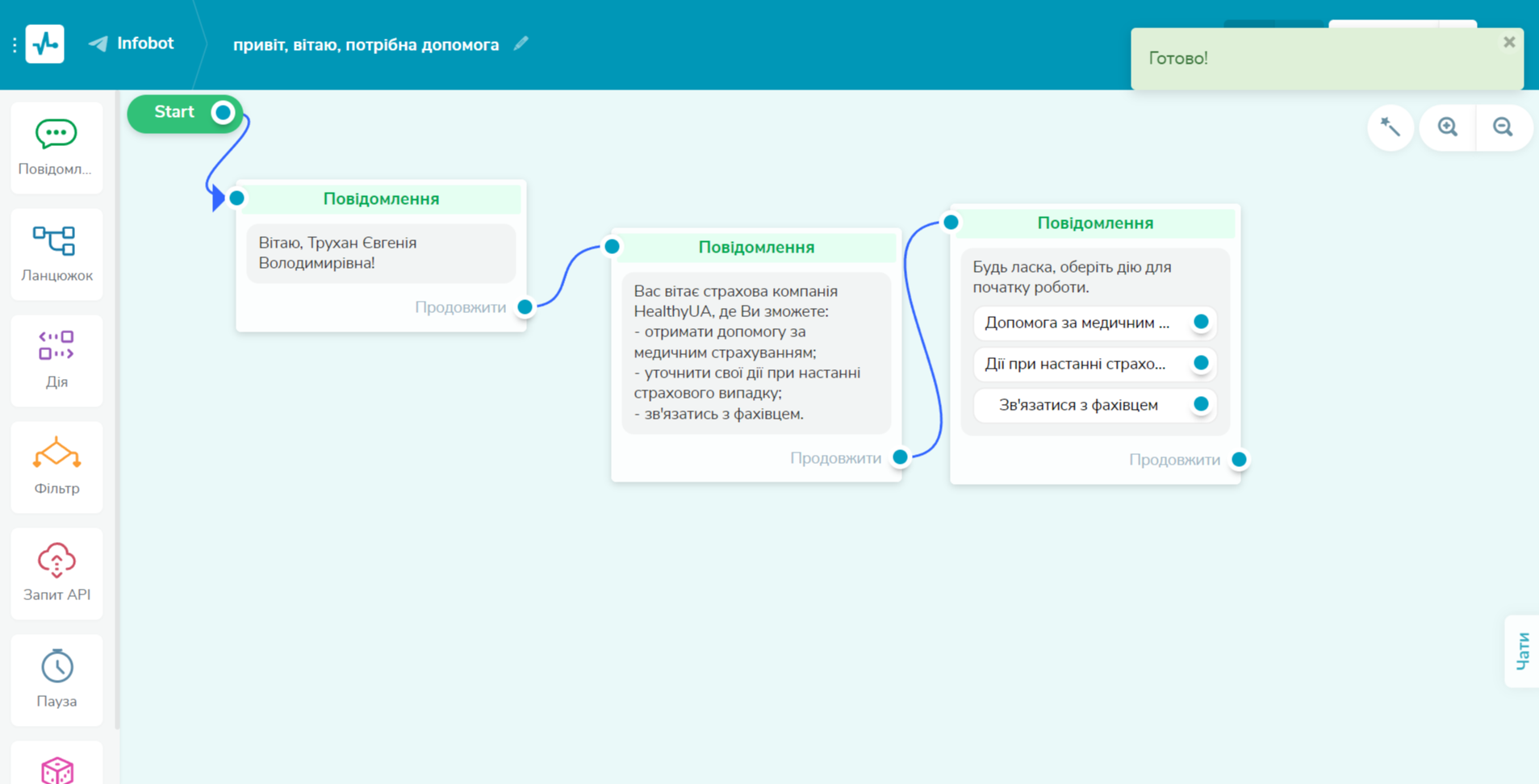
Task: Add a Пауза block from the sidebar
Action: point(56,680)
